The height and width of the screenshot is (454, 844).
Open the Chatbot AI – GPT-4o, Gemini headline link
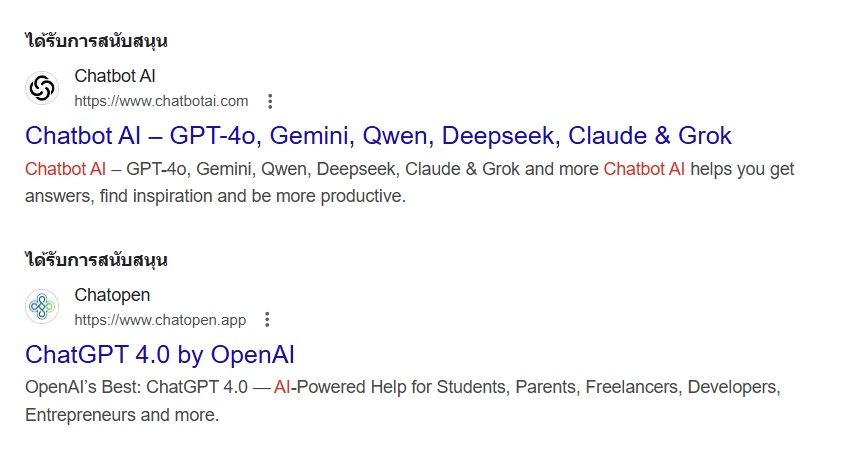coord(378,136)
